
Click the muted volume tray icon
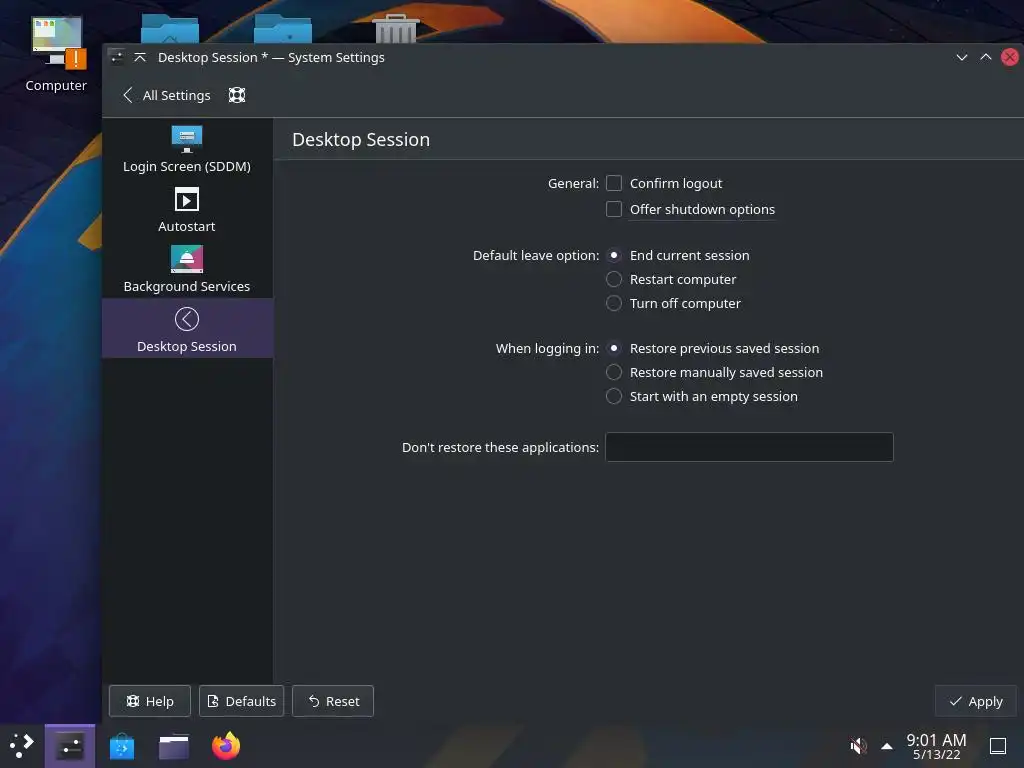(x=858, y=746)
